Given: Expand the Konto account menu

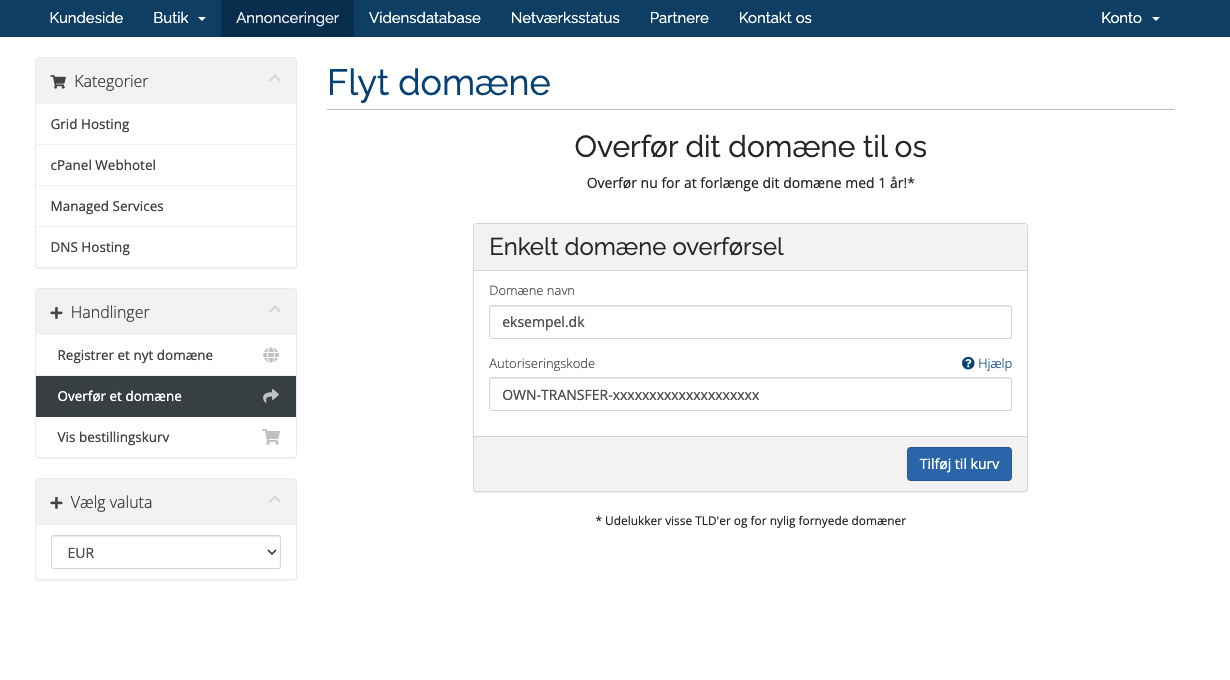Looking at the screenshot, I should pyautogui.click(x=1130, y=18).
